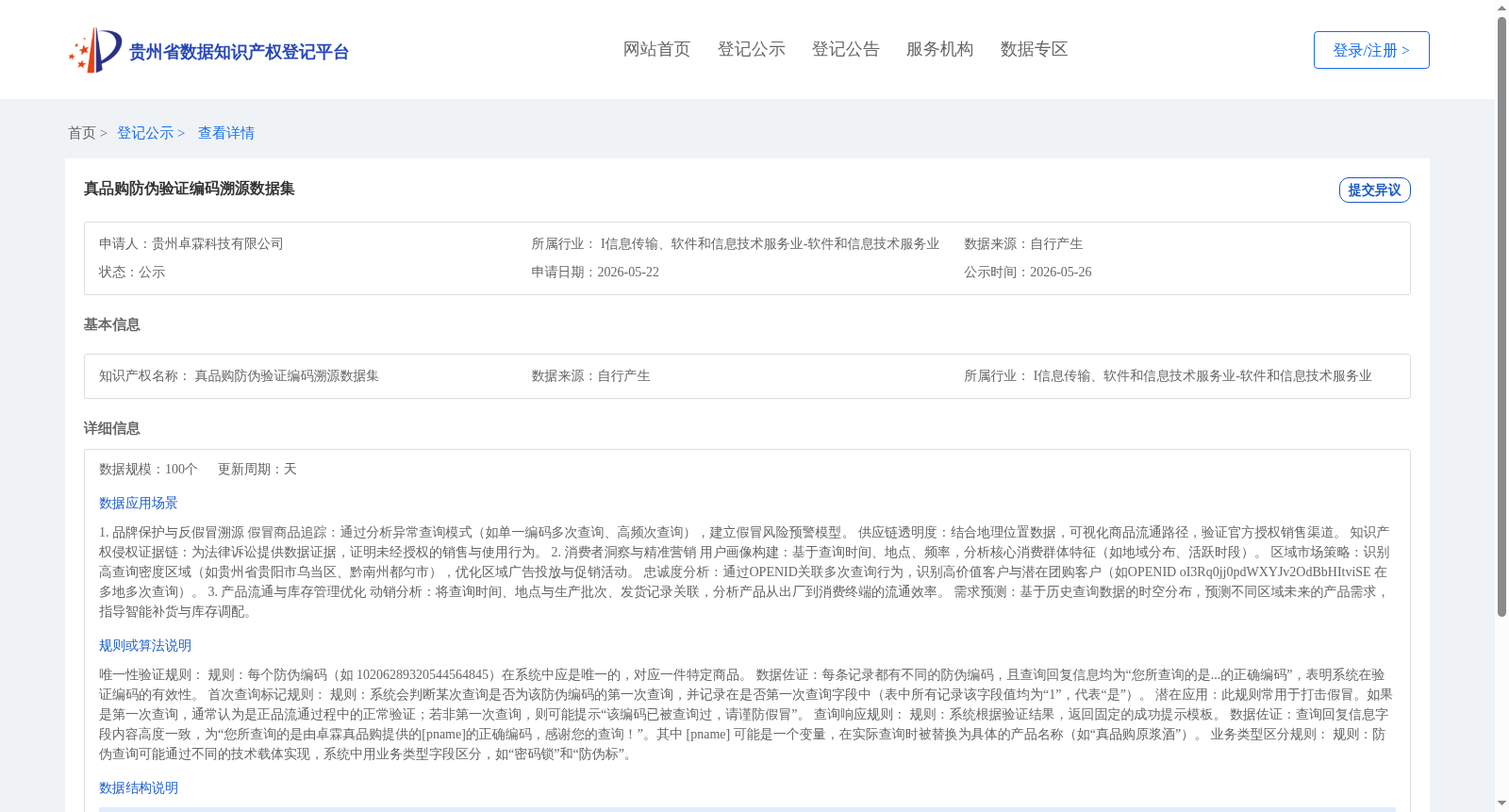Click 更新周期：天 text
This screenshot has width=1509, height=812.
(x=257, y=469)
